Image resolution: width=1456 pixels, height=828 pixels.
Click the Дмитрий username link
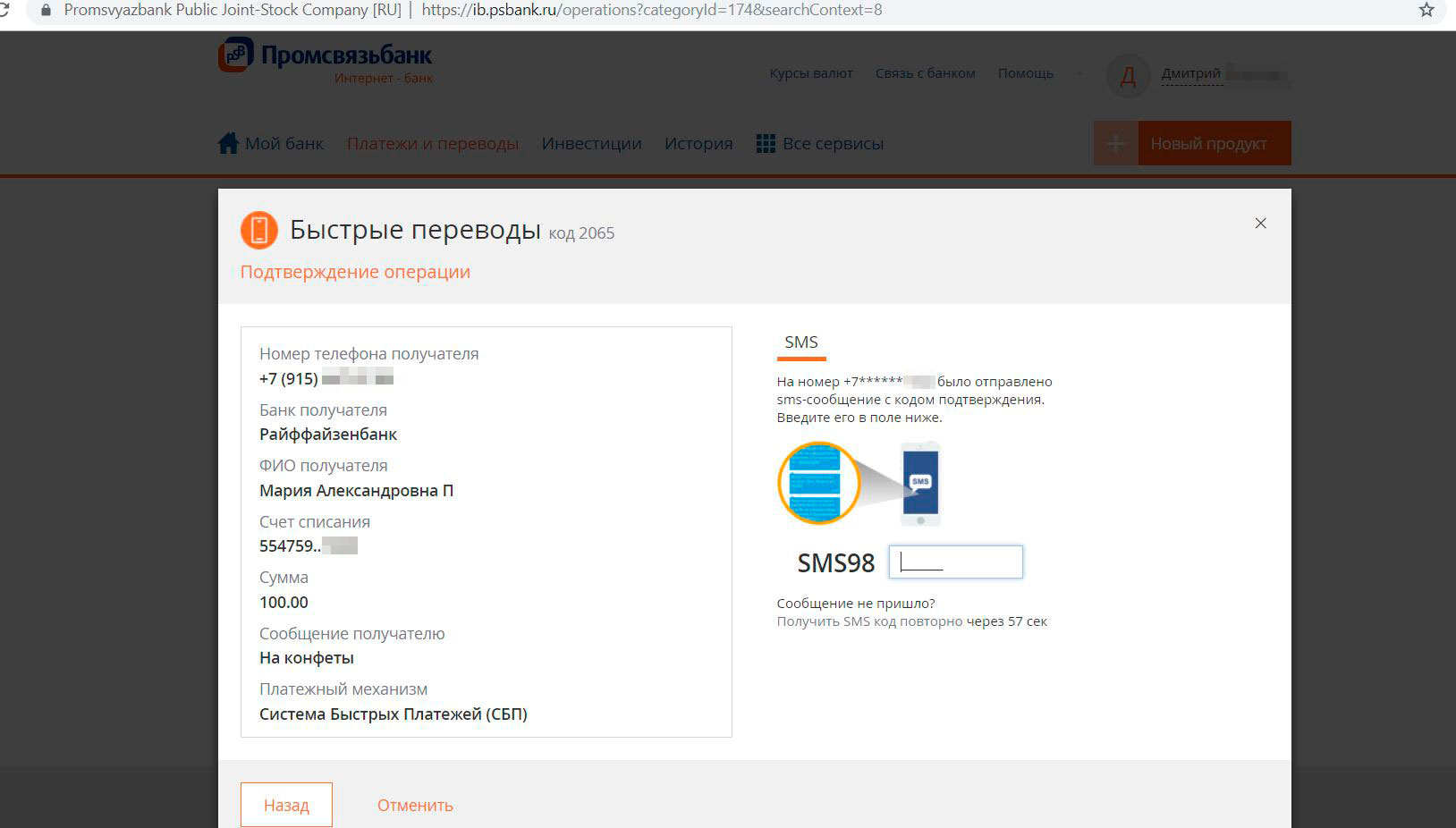pos(1191,73)
